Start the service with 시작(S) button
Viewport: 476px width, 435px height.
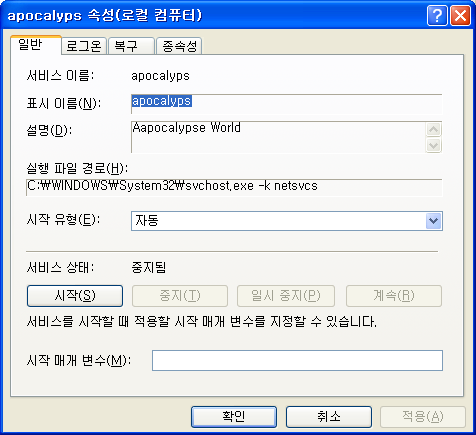(x=75, y=296)
